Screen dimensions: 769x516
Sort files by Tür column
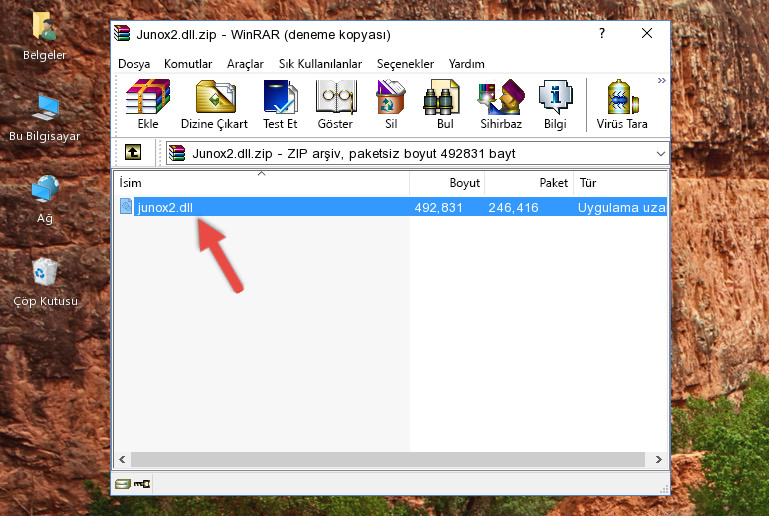[620, 183]
